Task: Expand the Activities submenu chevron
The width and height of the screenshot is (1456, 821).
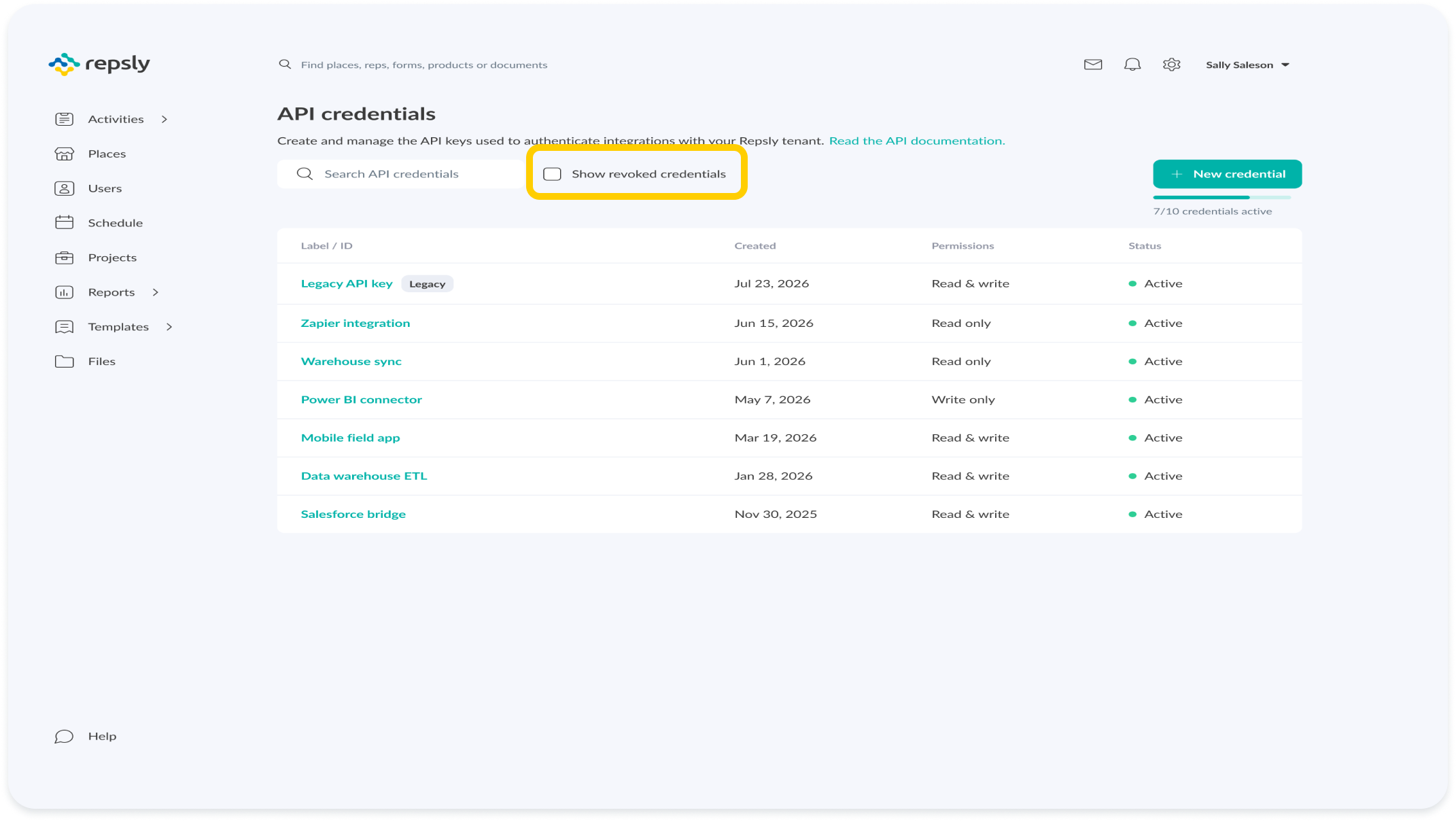Action: coord(164,120)
